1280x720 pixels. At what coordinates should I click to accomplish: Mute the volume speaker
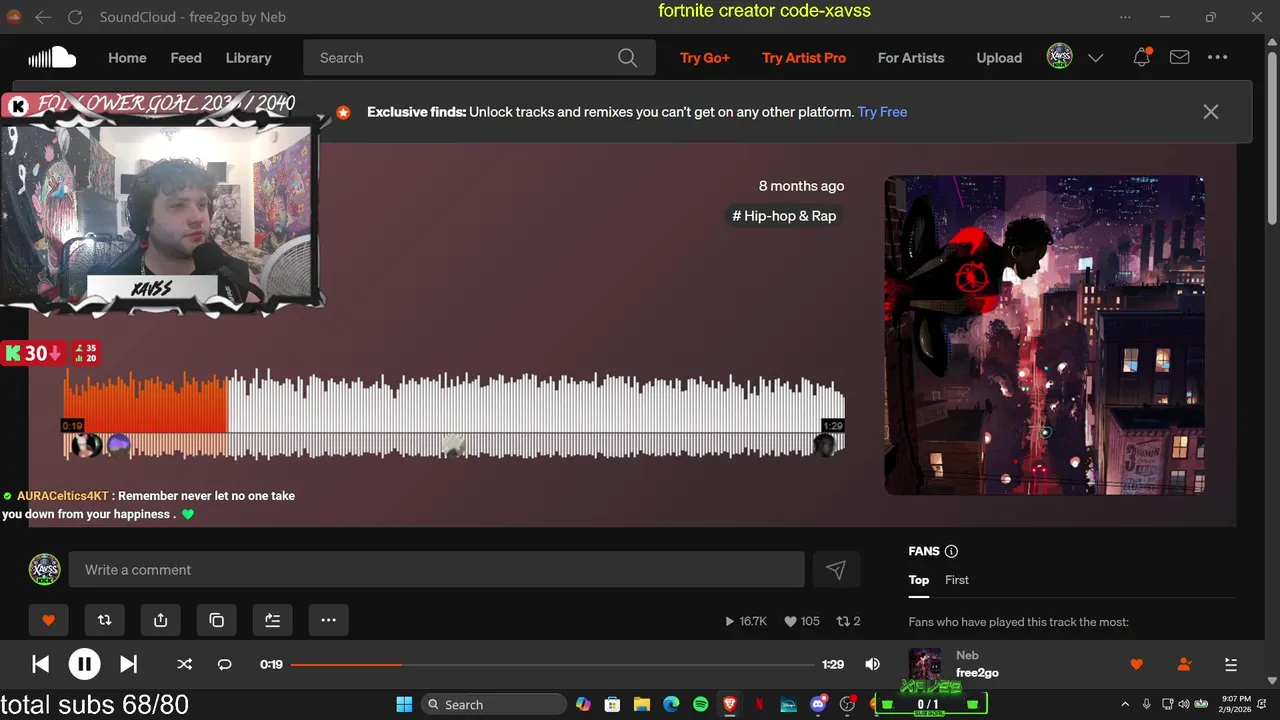tap(873, 664)
